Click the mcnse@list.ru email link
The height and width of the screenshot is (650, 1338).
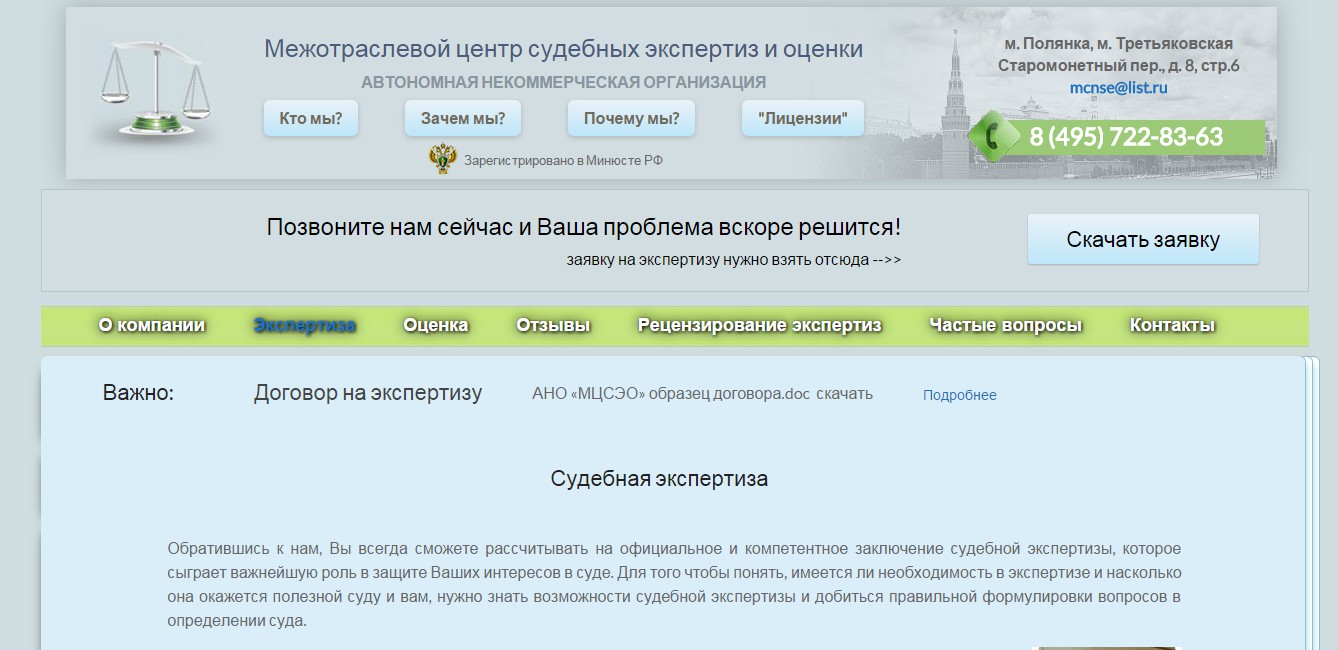(x=1118, y=87)
